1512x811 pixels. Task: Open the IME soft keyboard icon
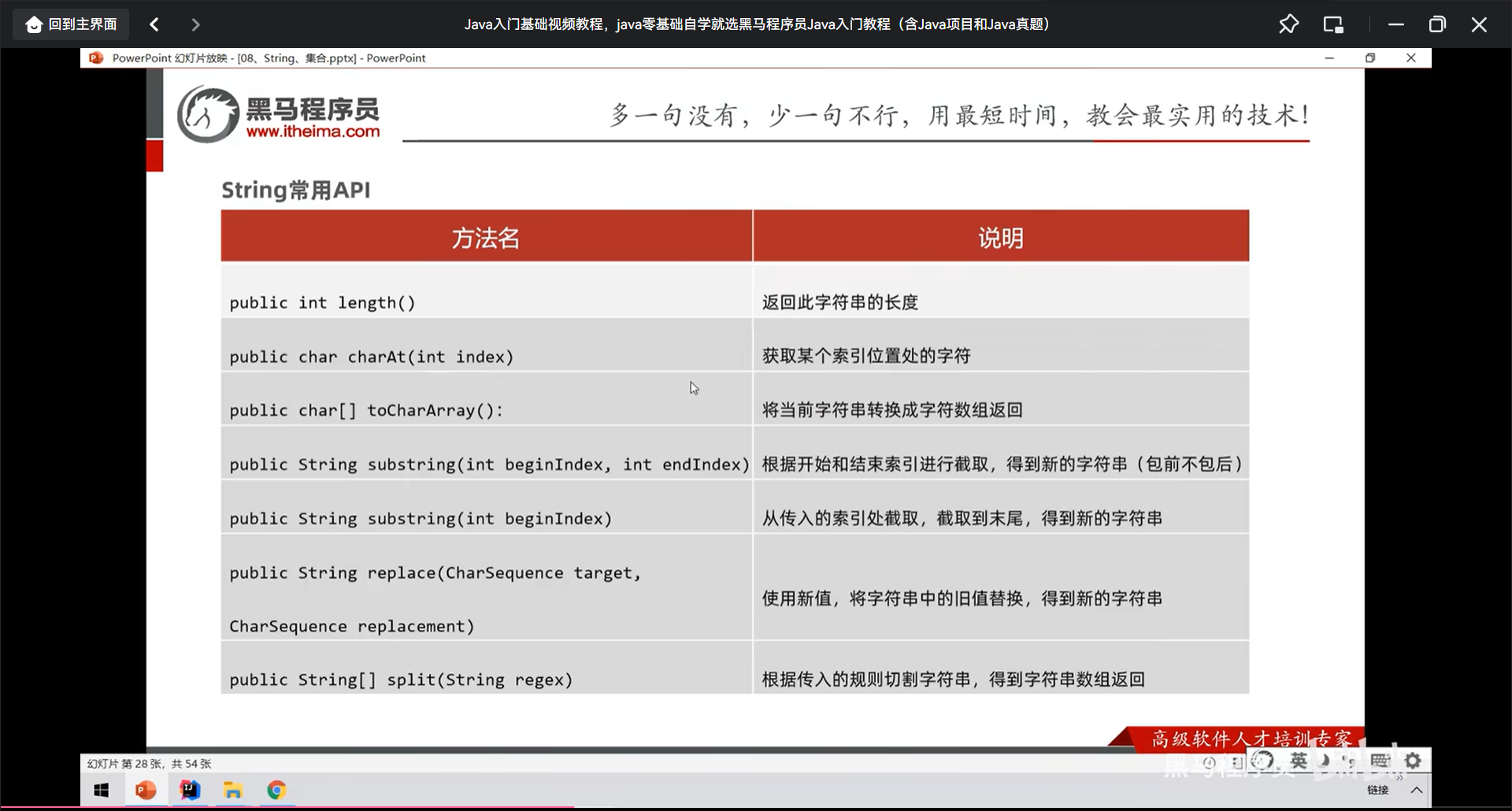(x=1380, y=761)
